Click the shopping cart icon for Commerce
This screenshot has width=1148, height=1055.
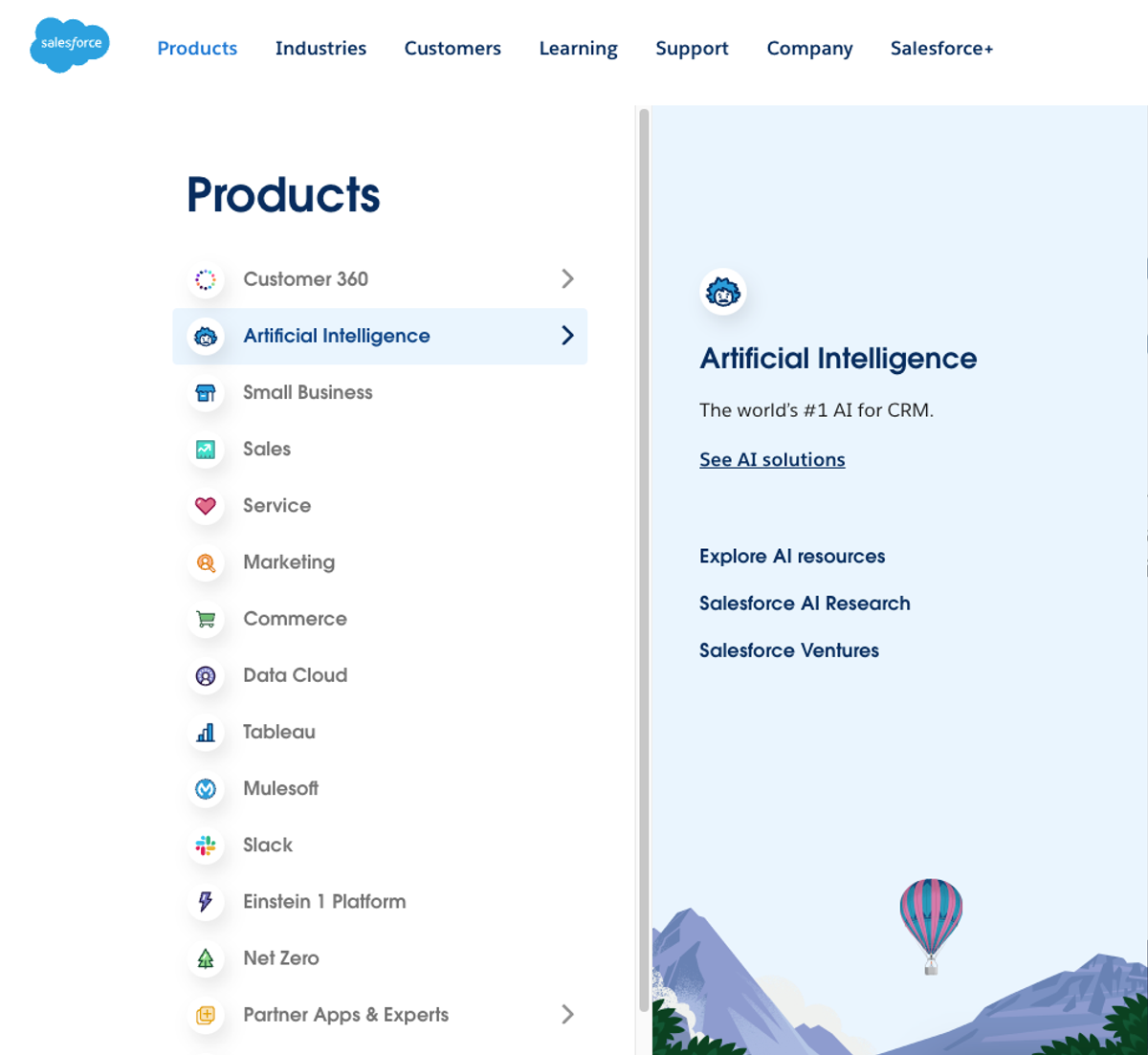pyautogui.click(x=206, y=619)
